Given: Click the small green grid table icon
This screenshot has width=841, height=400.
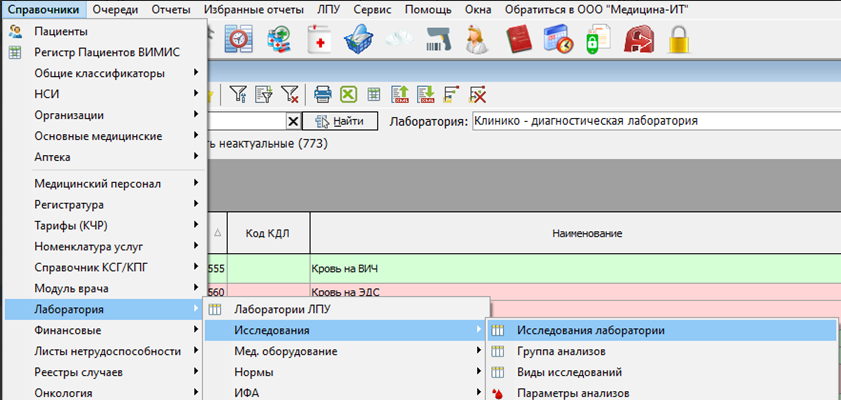Looking at the screenshot, I should pyautogui.click(x=374, y=95).
